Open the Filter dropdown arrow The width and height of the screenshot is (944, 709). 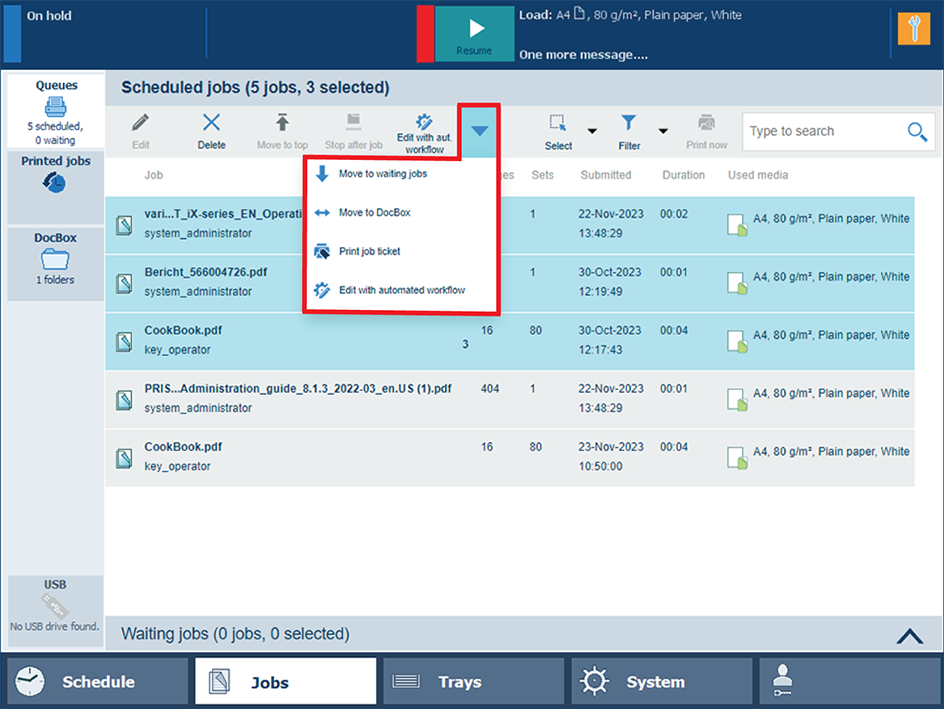coord(663,131)
